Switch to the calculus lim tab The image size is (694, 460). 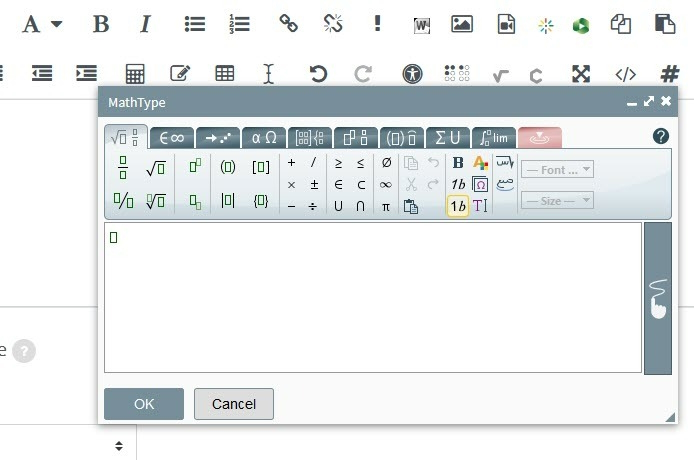(494, 138)
